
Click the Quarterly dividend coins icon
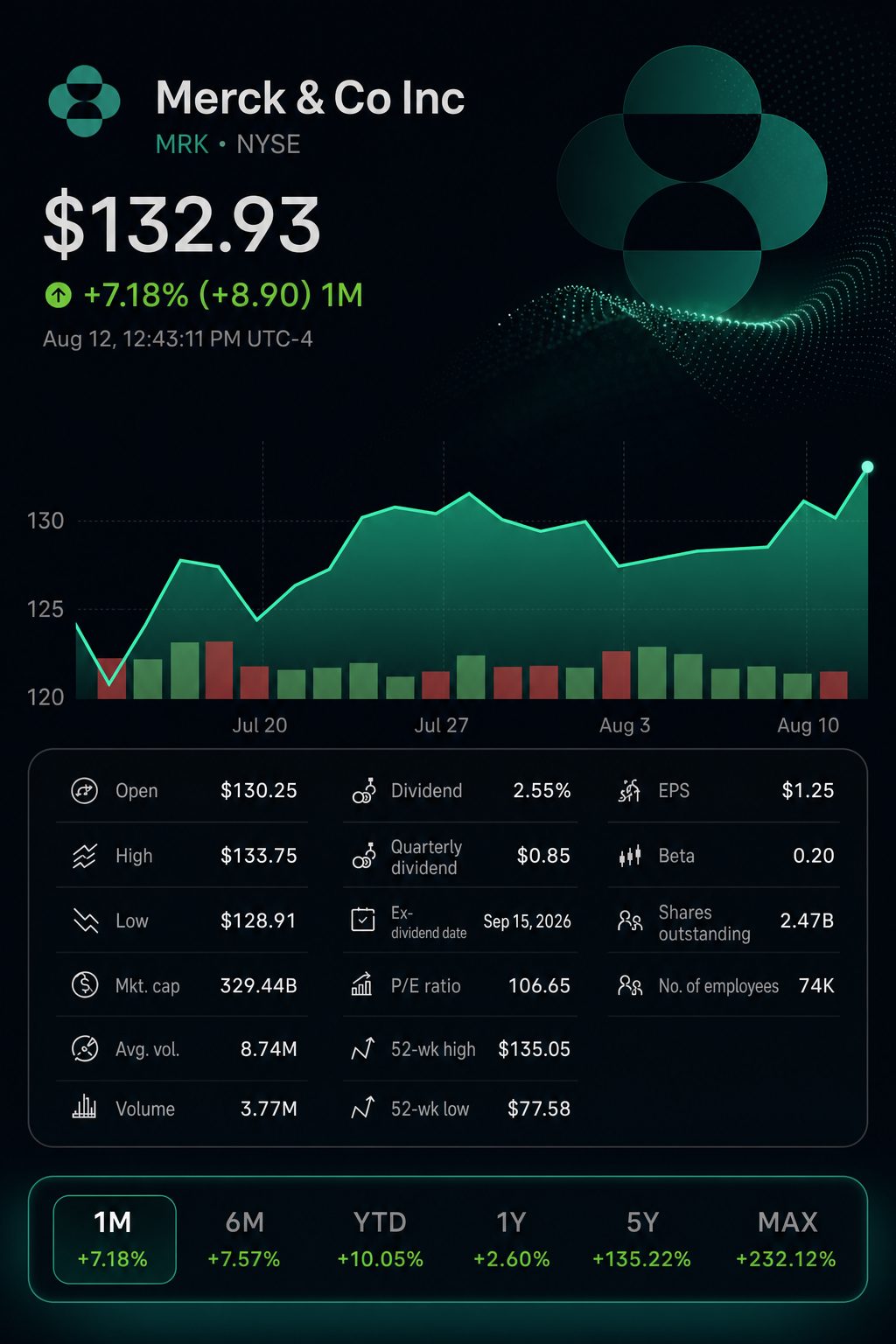[364, 855]
